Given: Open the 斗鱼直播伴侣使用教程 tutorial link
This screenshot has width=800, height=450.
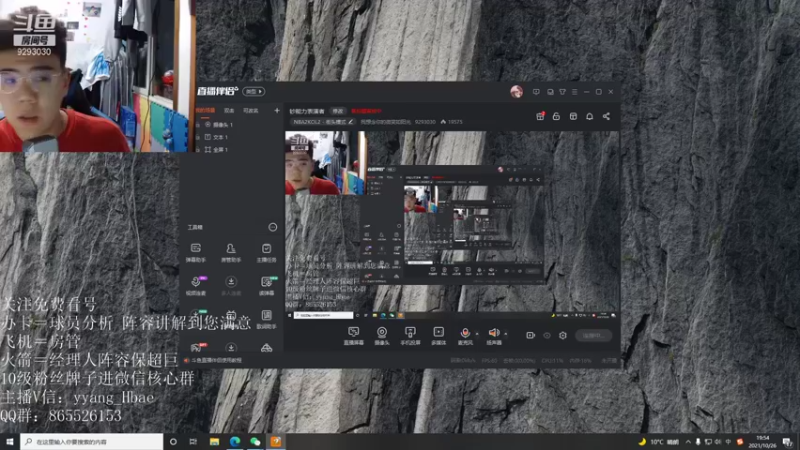Looking at the screenshot, I should click(216, 360).
